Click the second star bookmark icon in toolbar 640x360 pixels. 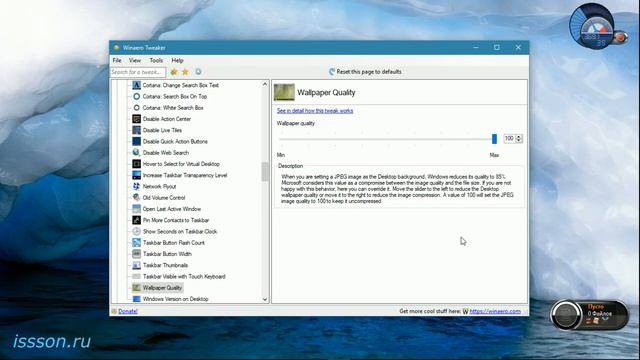tap(185, 72)
